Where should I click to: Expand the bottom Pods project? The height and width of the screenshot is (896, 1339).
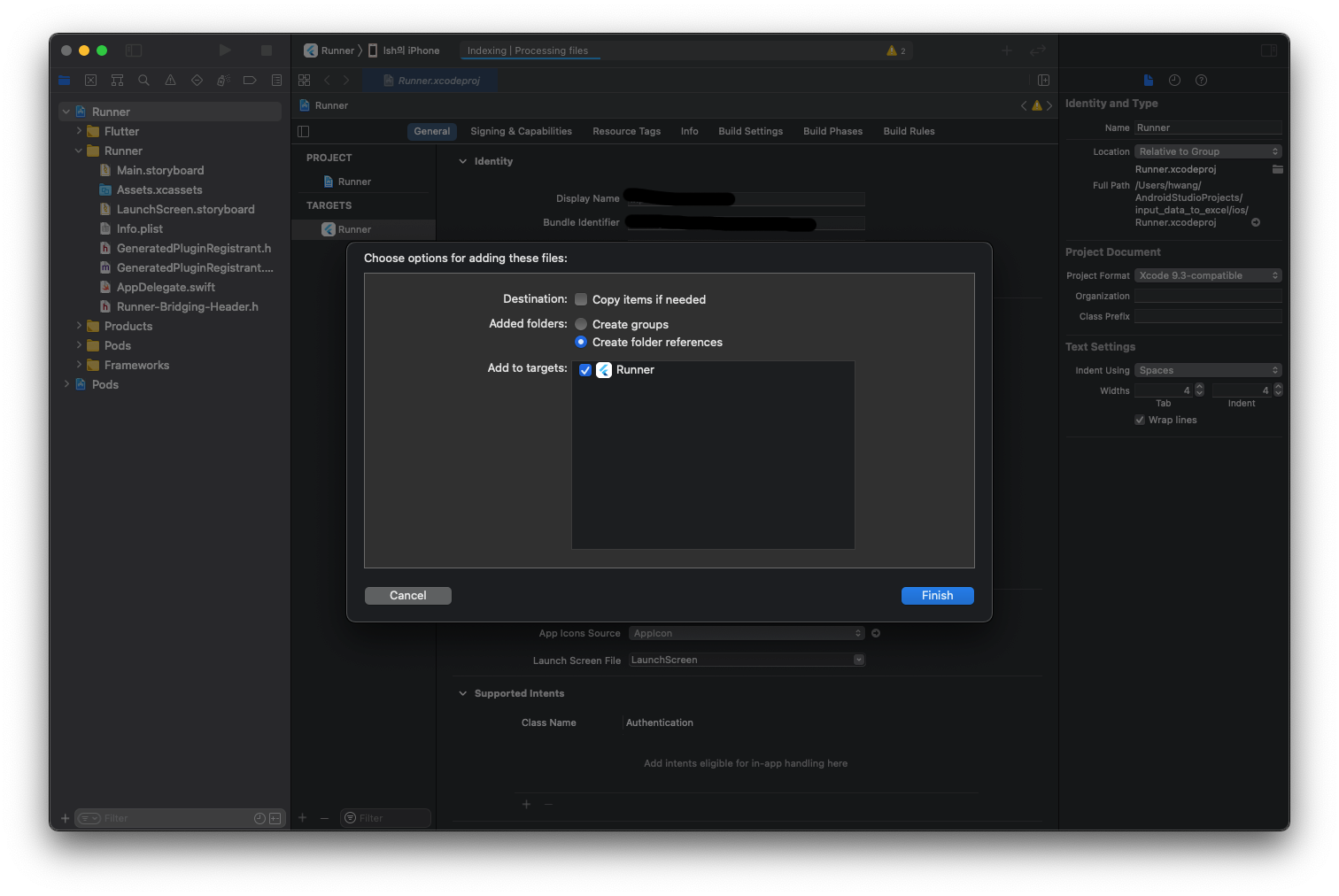point(66,384)
